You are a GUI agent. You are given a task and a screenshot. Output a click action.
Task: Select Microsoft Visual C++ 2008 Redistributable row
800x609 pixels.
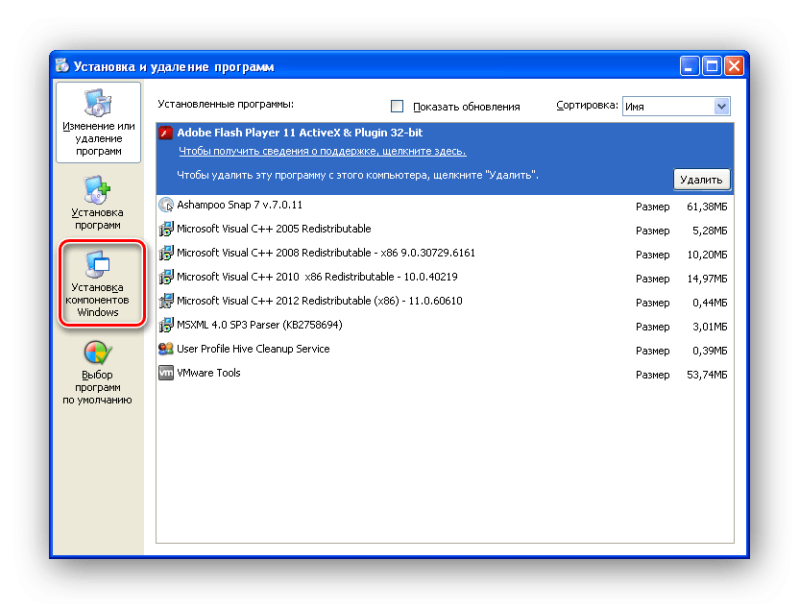[x=445, y=253]
